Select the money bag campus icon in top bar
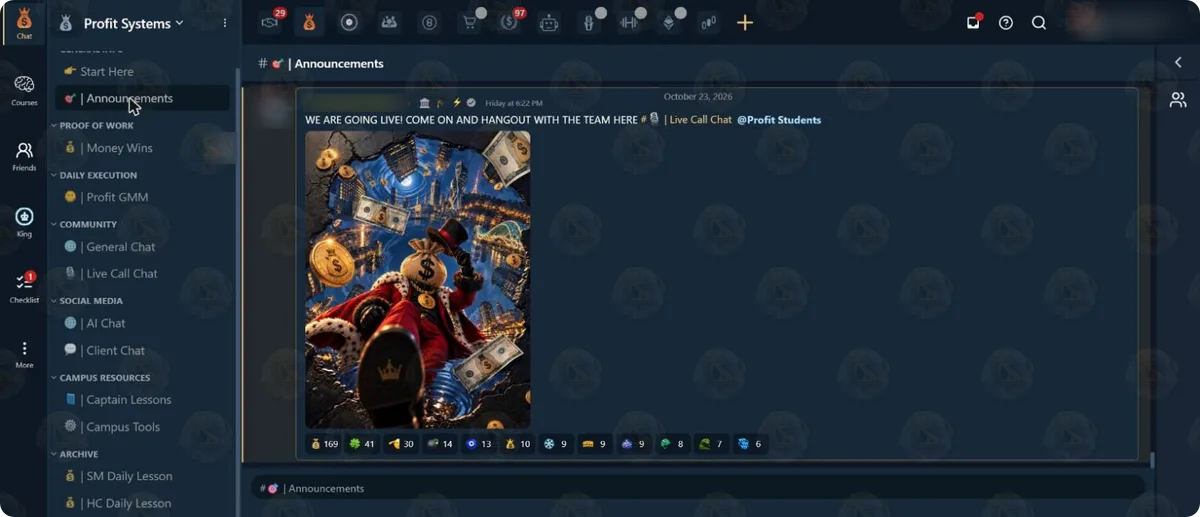 [x=309, y=22]
